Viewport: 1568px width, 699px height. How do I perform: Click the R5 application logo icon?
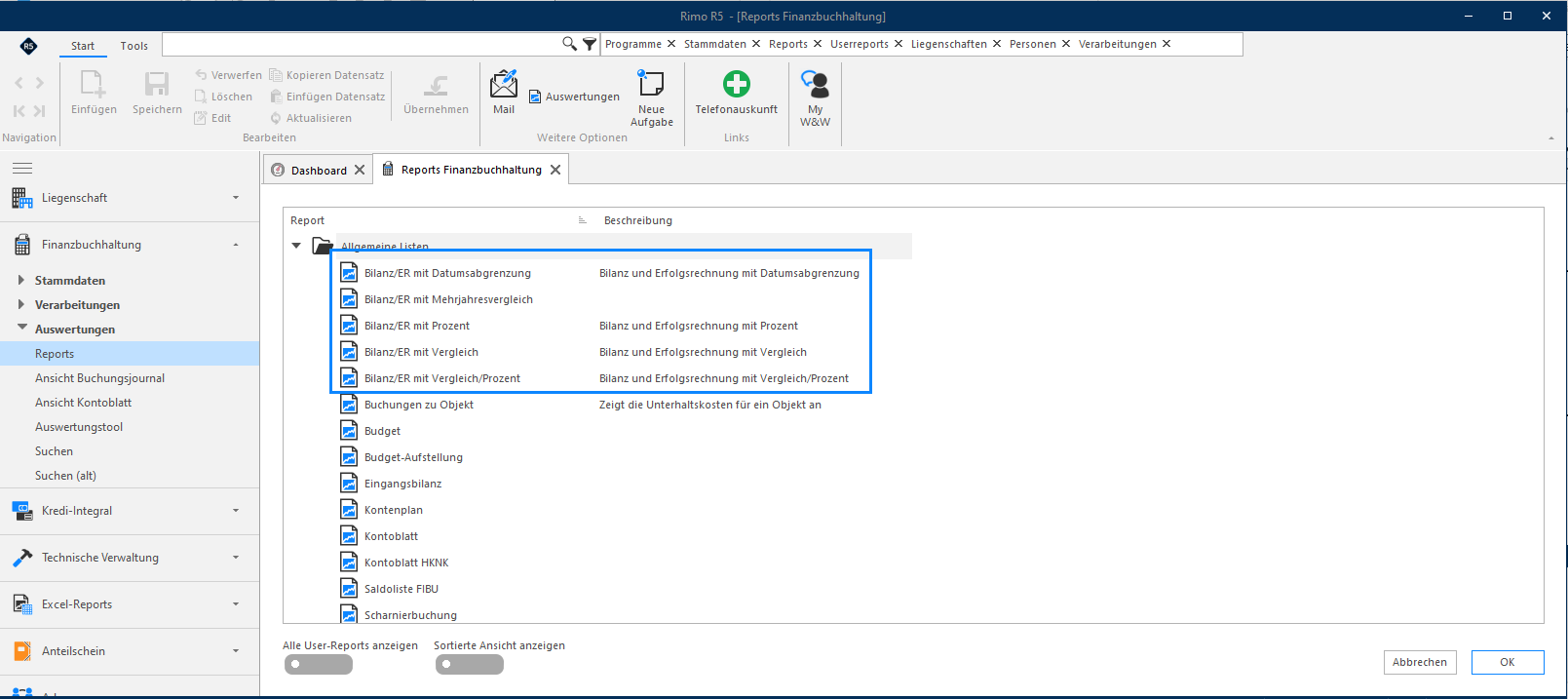[x=28, y=46]
